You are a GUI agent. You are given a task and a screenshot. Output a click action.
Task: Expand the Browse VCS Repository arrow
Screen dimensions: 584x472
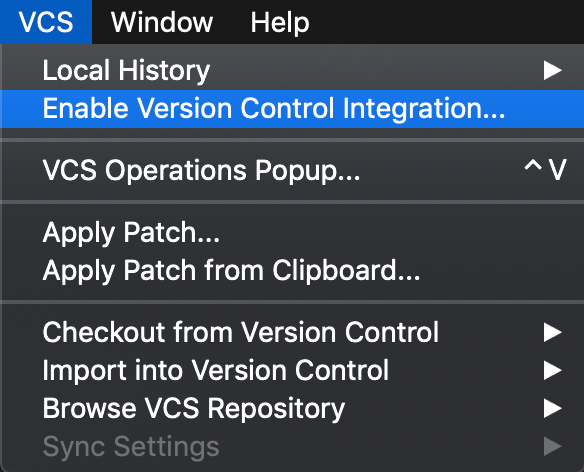click(552, 408)
